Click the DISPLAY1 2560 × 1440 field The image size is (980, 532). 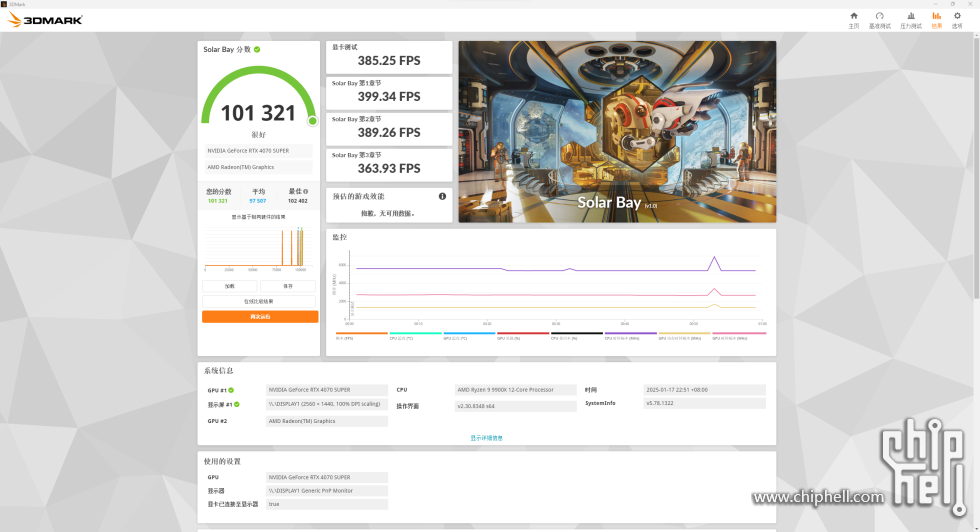point(327,404)
